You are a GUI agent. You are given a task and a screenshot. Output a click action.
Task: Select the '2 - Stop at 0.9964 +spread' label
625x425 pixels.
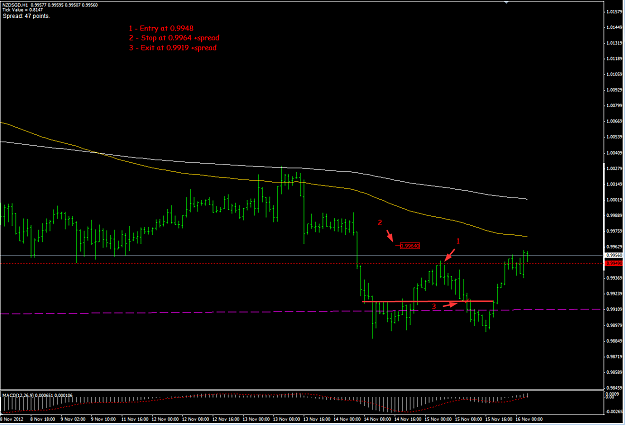tap(174, 38)
